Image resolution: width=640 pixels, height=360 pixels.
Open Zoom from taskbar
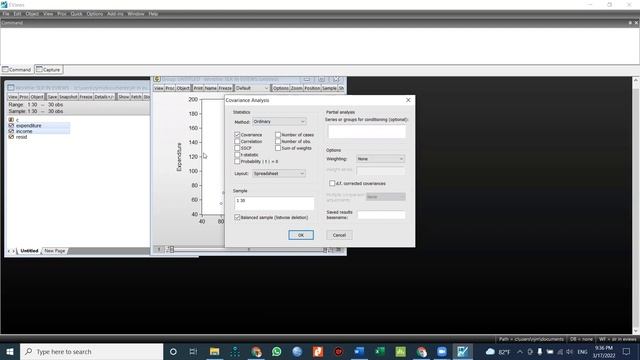tap(442, 351)
